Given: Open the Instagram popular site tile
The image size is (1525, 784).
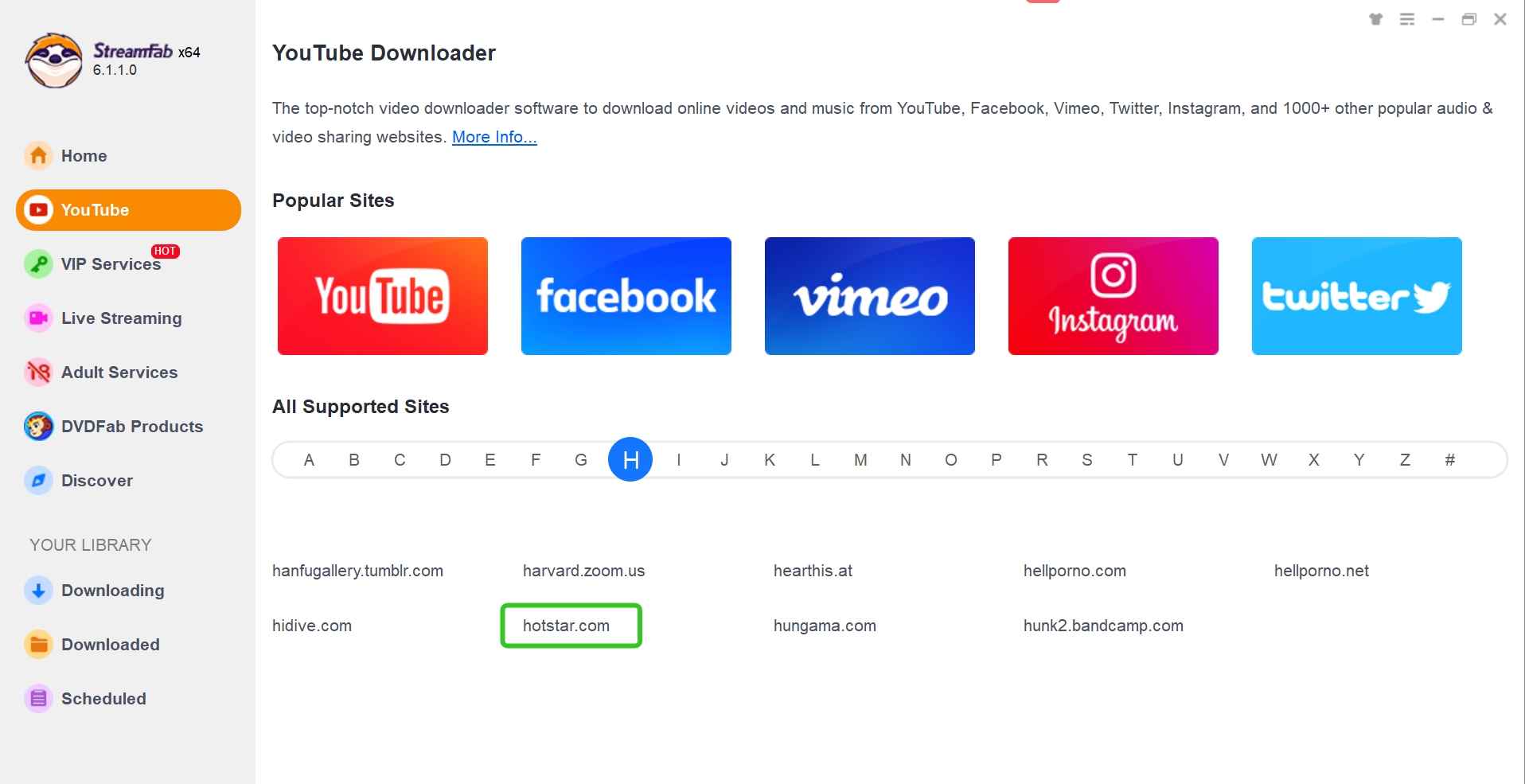Looking at the screenshot, I should pos(1114,296).
